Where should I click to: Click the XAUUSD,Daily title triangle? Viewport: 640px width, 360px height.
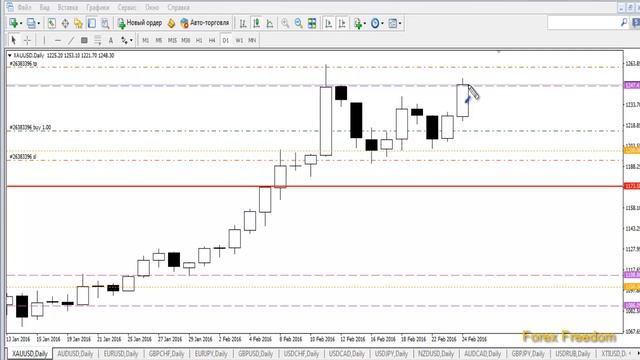(10, 55)
